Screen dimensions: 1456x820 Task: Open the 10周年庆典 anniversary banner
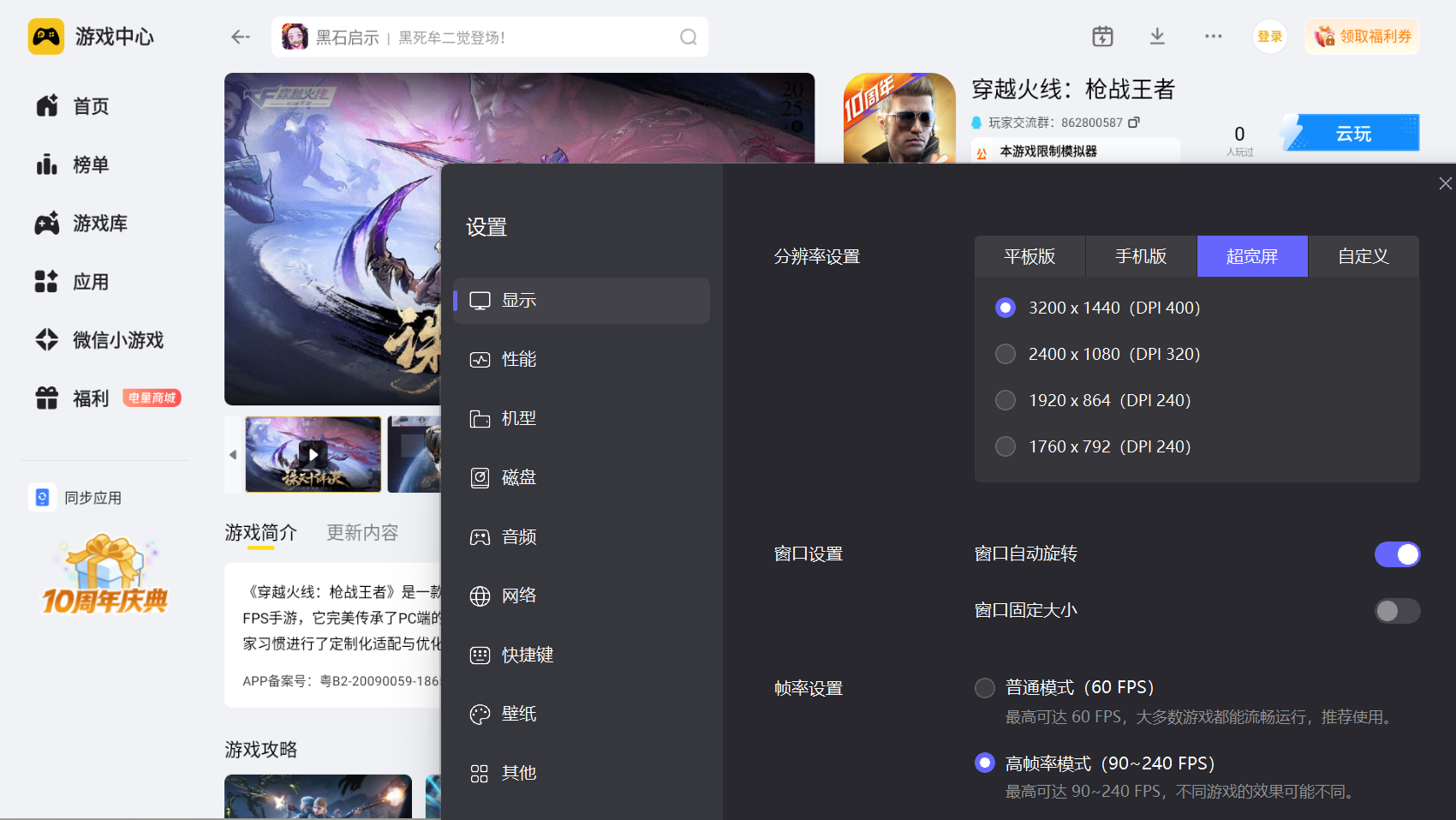104,574
